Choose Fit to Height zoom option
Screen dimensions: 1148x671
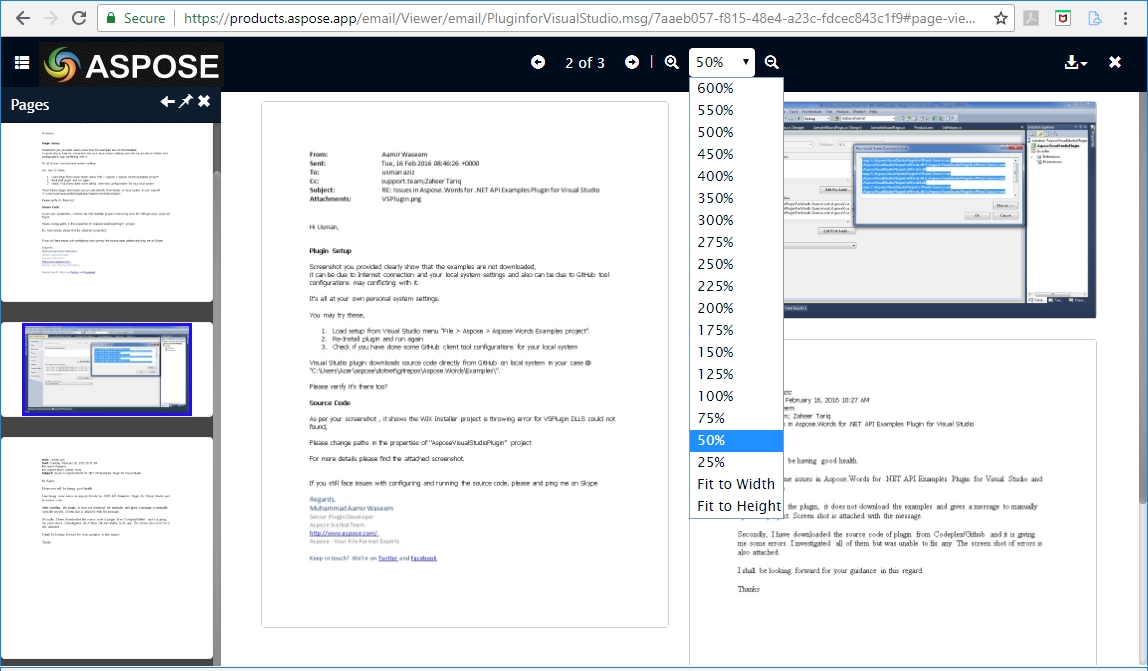point(737,506)
